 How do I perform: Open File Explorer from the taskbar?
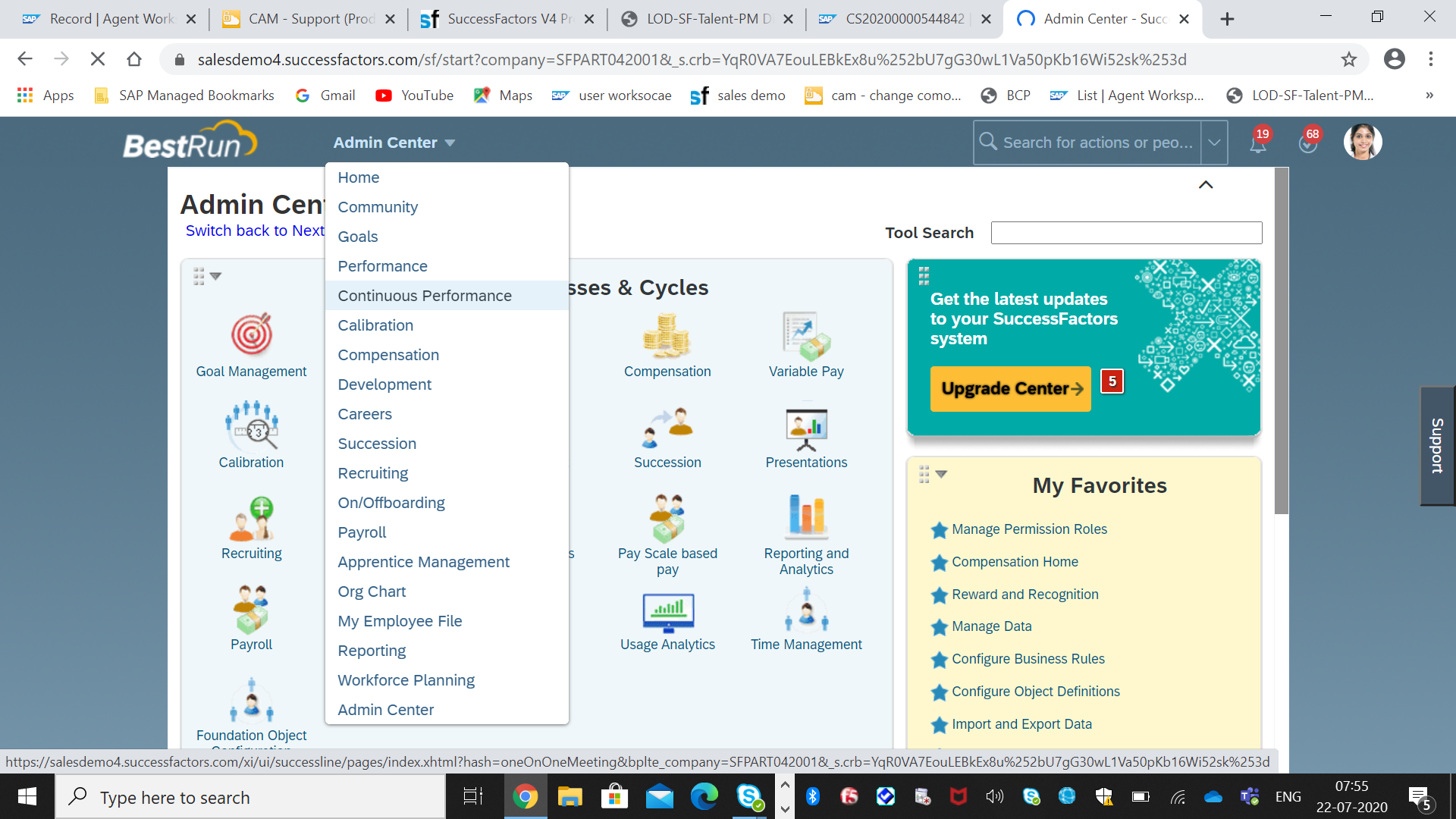[570, 796]
